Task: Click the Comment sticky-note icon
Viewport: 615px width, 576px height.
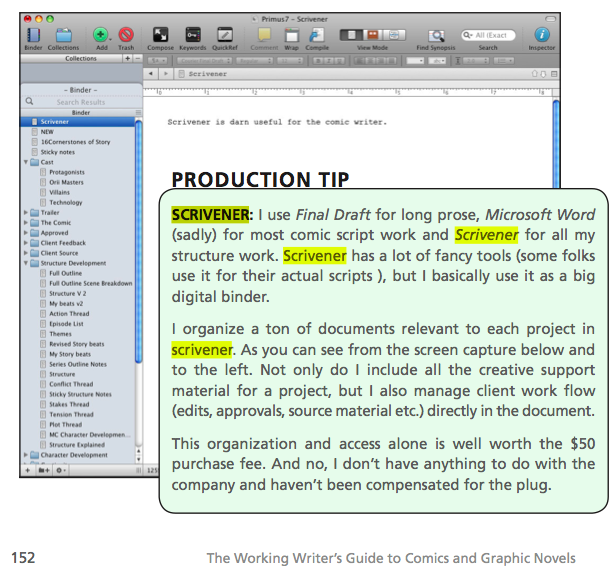Action: 264,35
